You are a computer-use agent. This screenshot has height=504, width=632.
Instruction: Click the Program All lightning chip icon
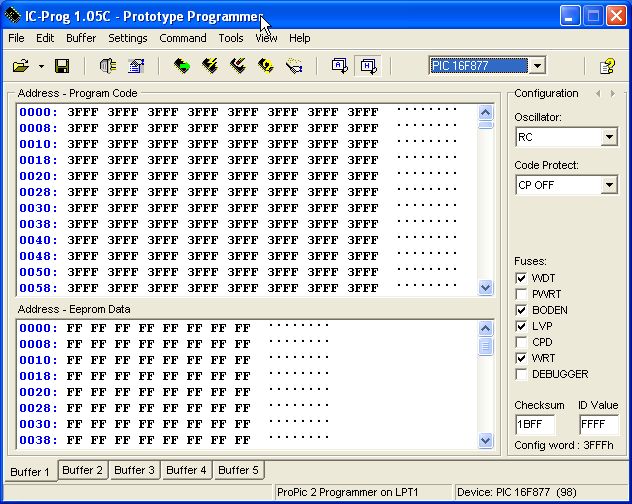210,66
